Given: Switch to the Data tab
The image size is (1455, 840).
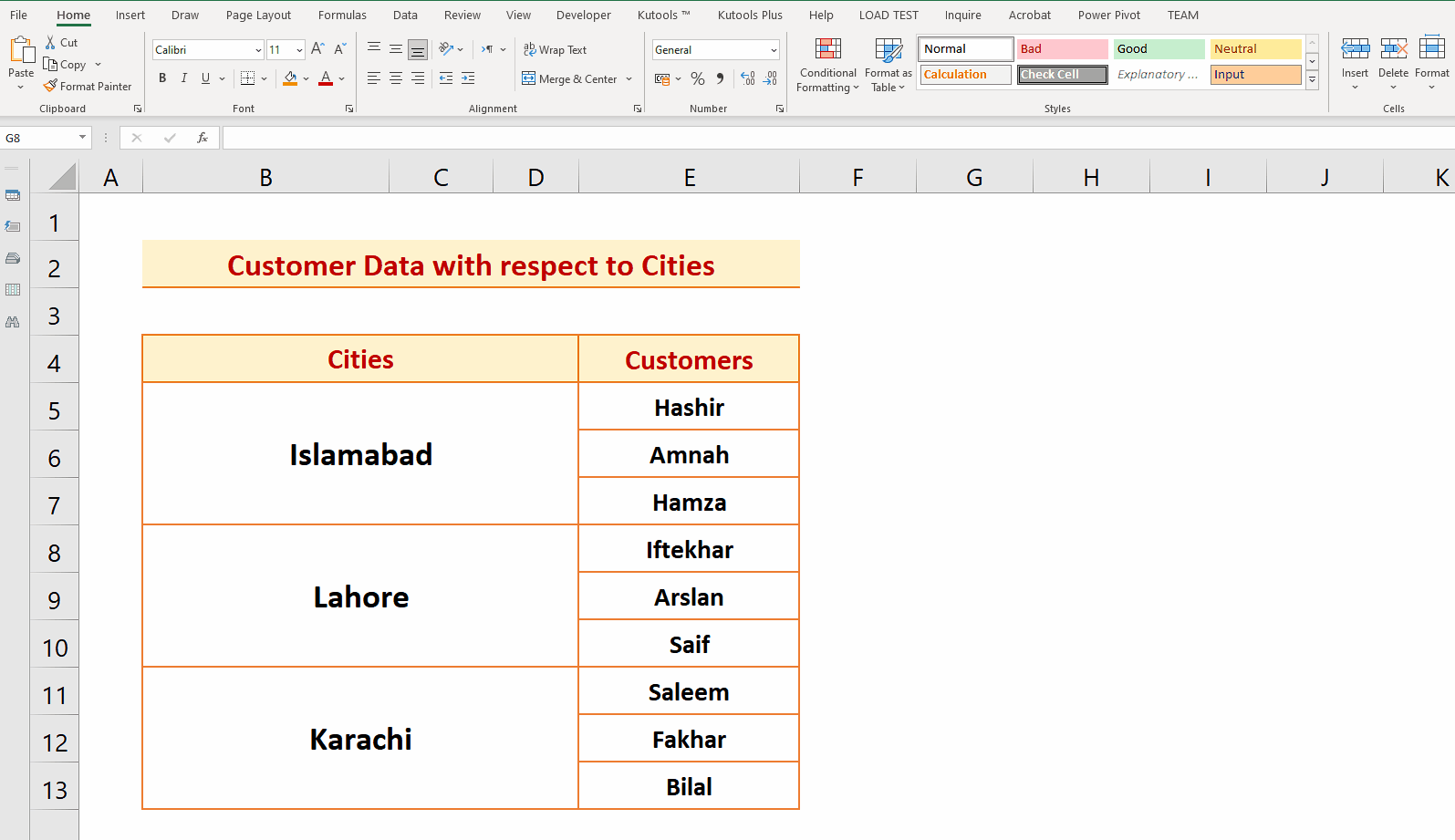Looking at the screenshot, I should 405,15.
